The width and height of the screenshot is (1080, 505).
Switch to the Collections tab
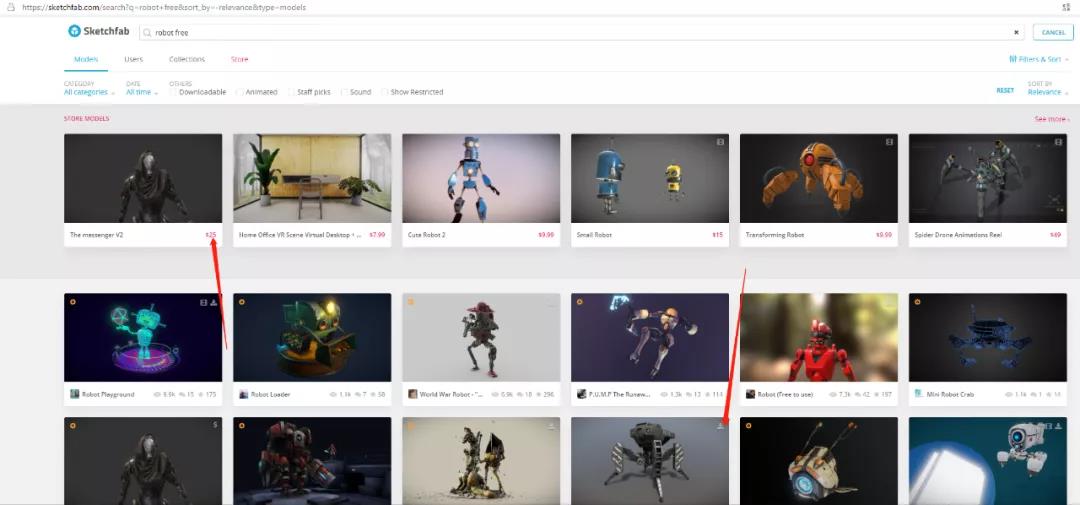[x=187, y=59]
